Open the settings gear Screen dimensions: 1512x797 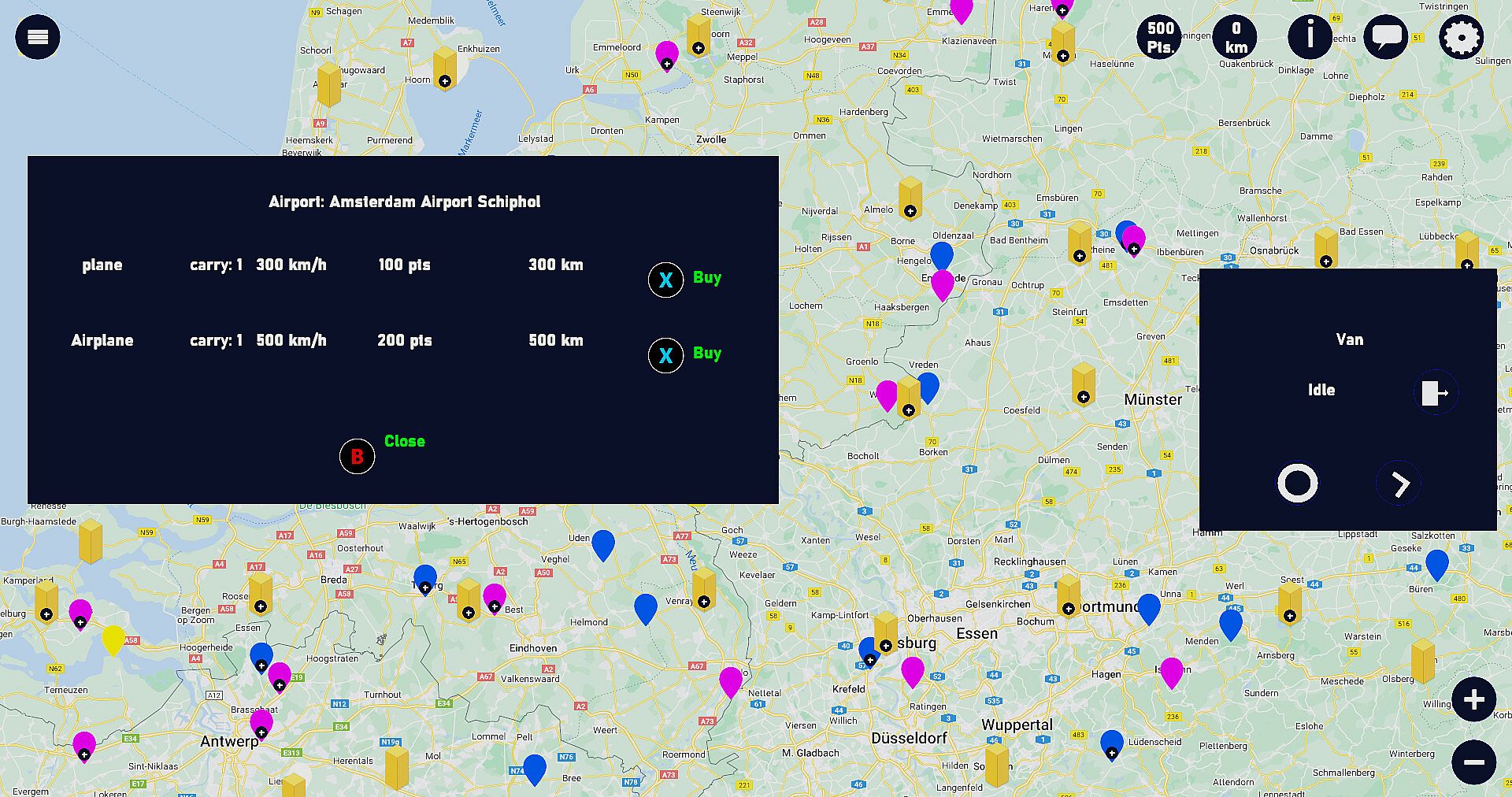(x=1462, y=37)
